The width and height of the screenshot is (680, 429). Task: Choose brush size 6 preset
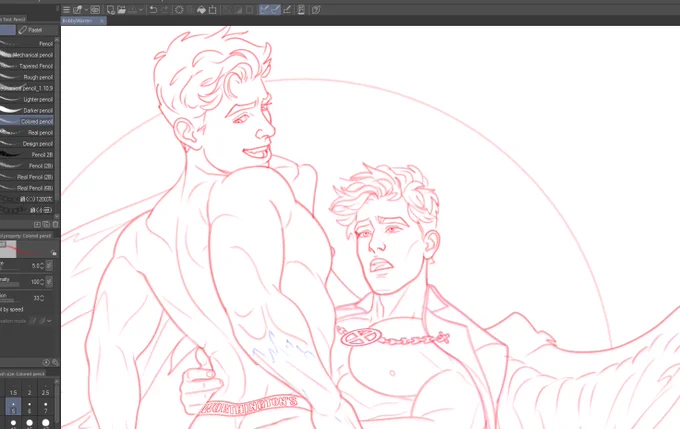click(x=29, y=407)
